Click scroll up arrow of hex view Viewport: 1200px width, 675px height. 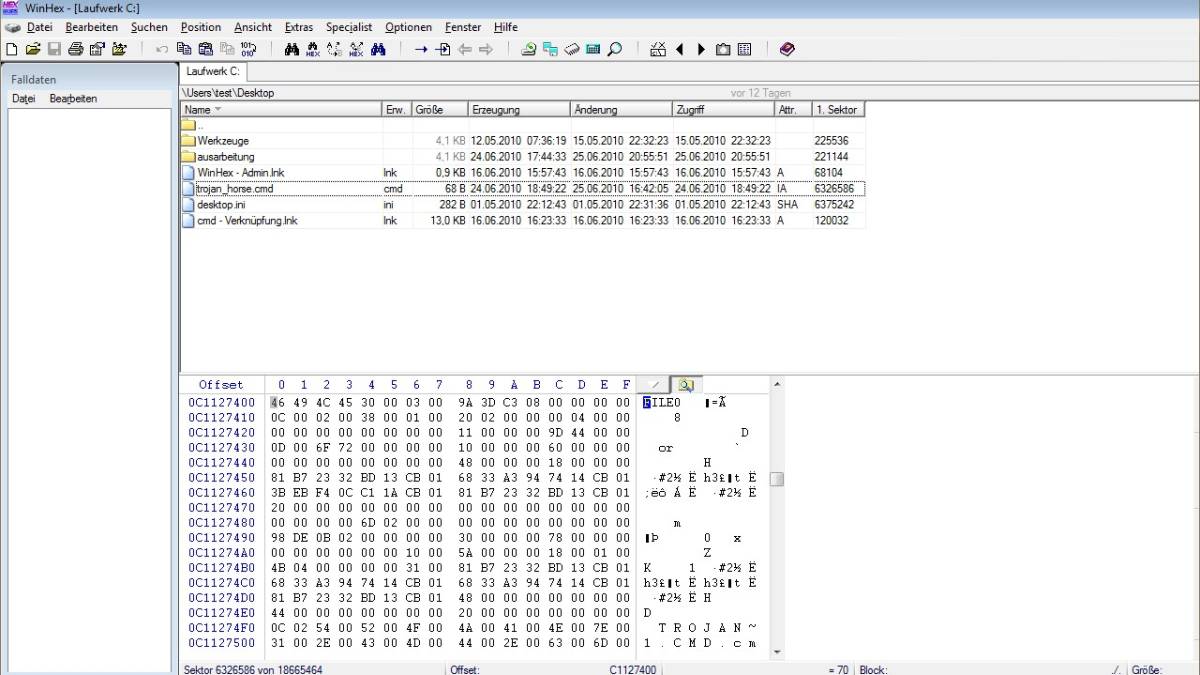777,384
